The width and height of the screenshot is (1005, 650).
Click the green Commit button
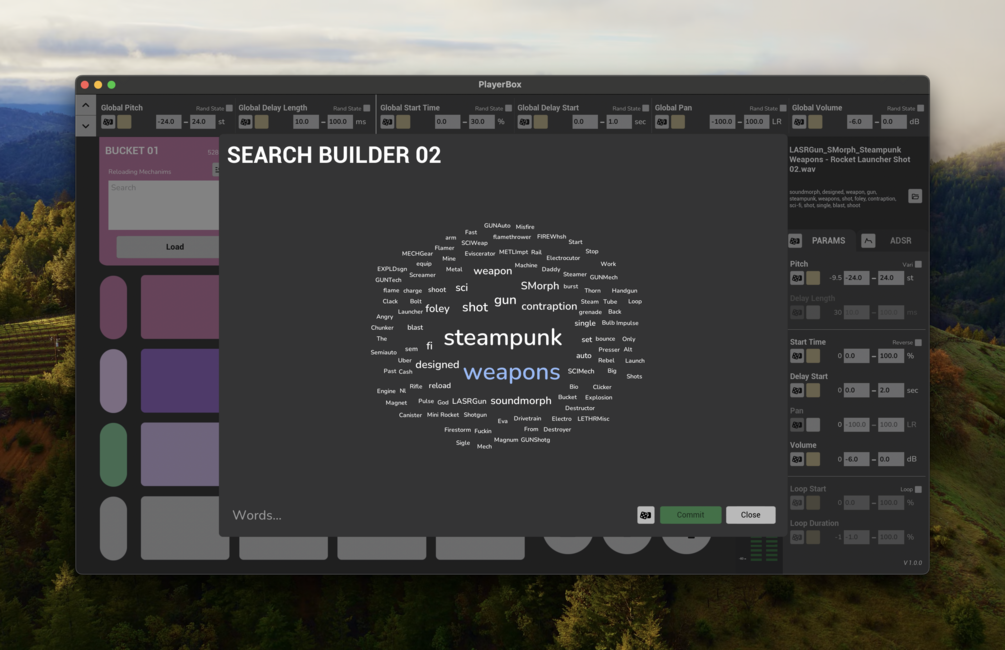[690, 515]
